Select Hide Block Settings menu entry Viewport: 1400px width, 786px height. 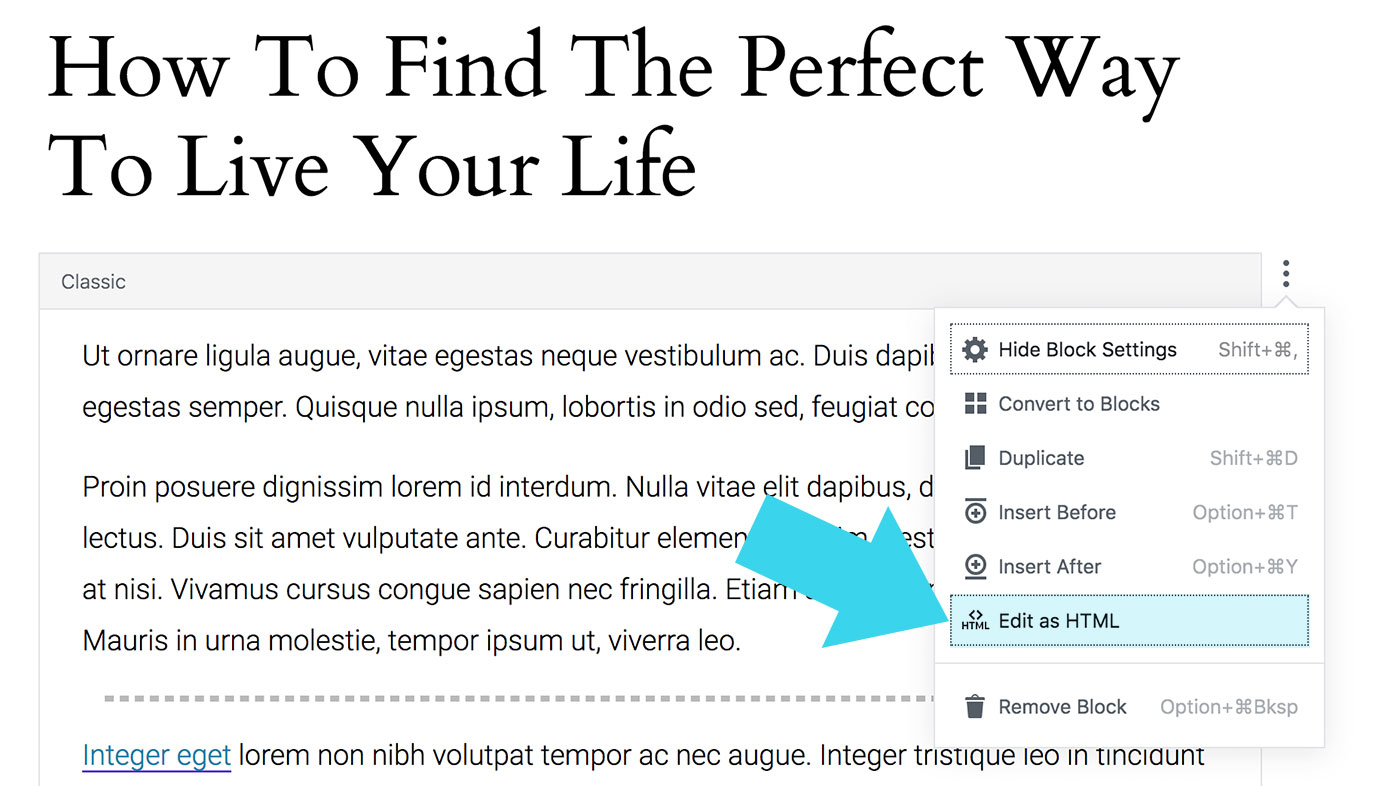[1129, 350]
